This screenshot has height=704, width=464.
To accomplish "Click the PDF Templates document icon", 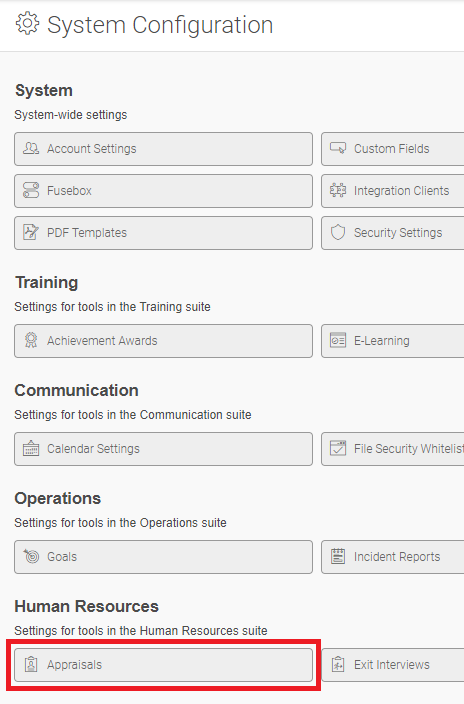I will point(31,233).
